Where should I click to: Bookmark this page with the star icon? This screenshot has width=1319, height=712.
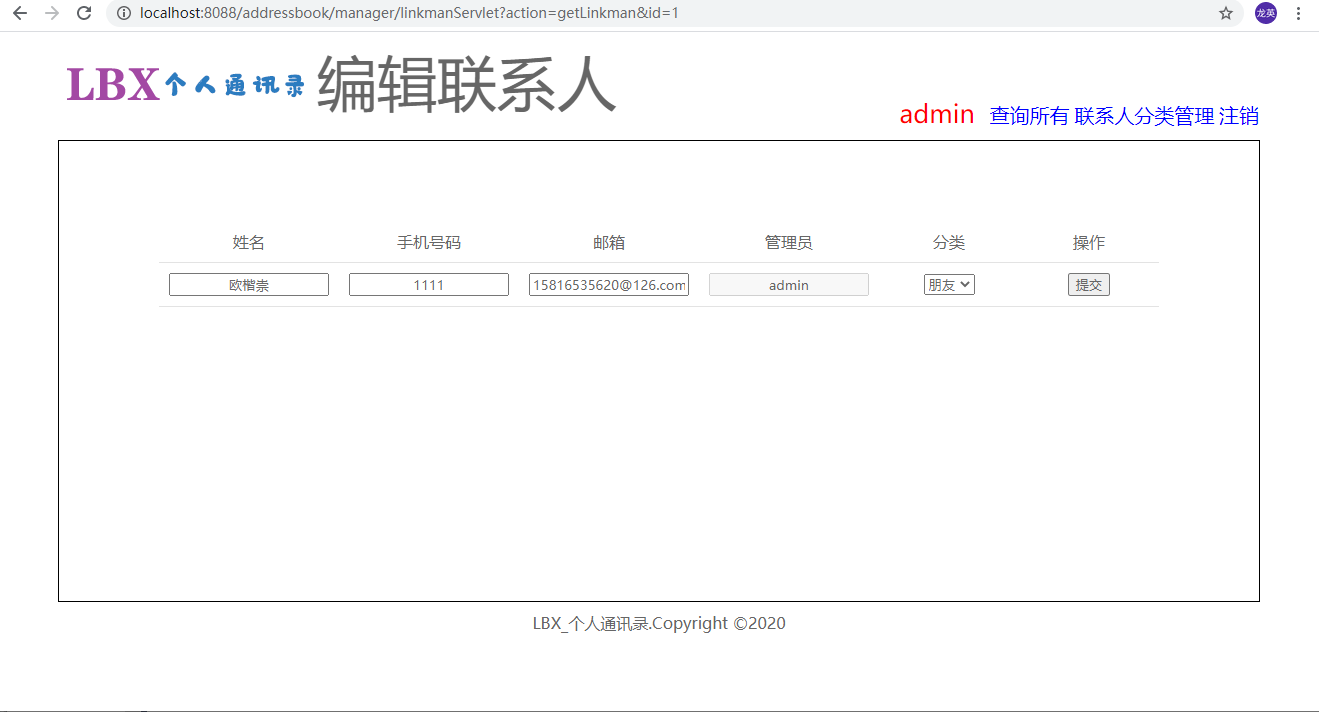click(x=1225, y=13)
